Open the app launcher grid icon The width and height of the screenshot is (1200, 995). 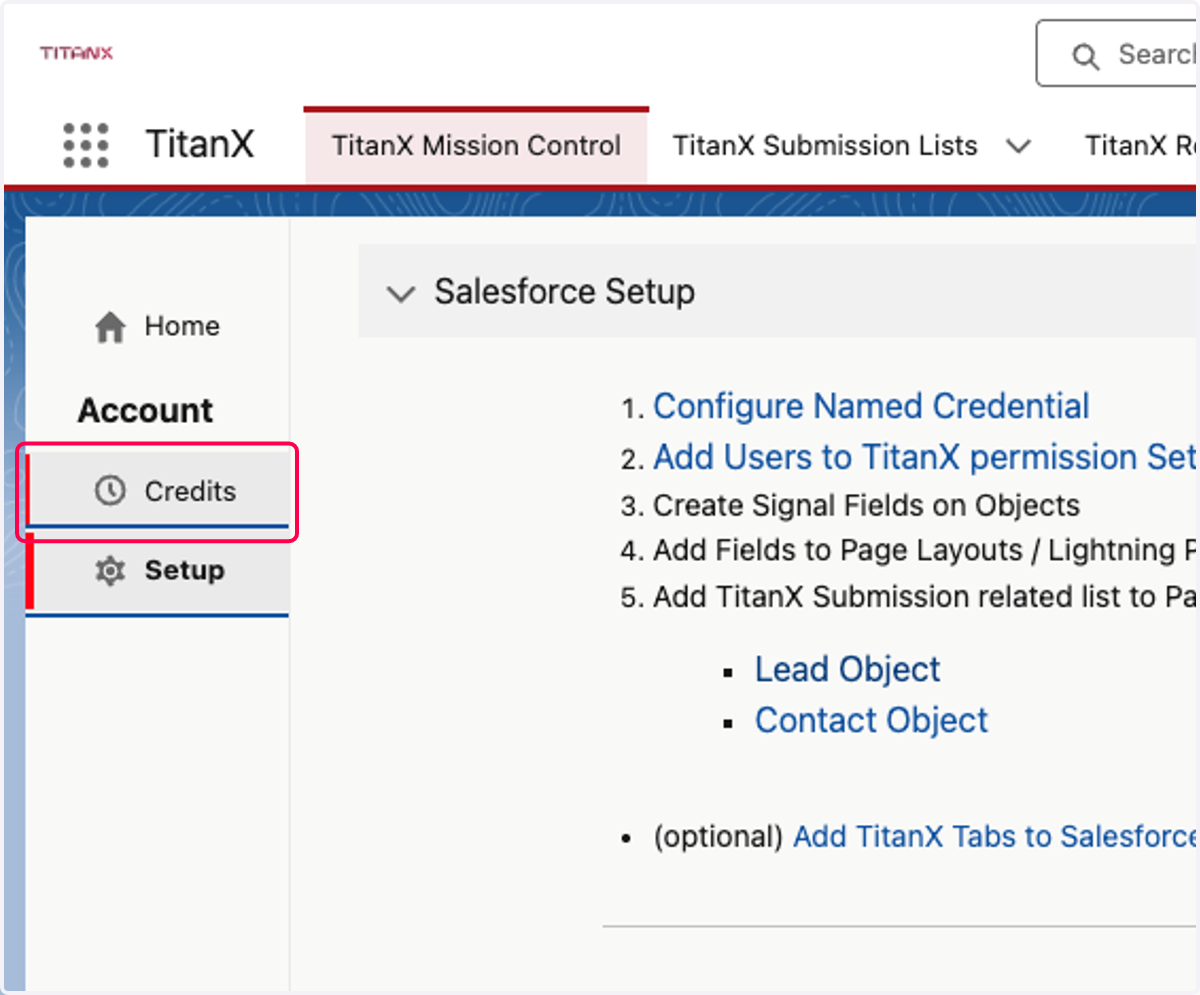pos(85,146)
